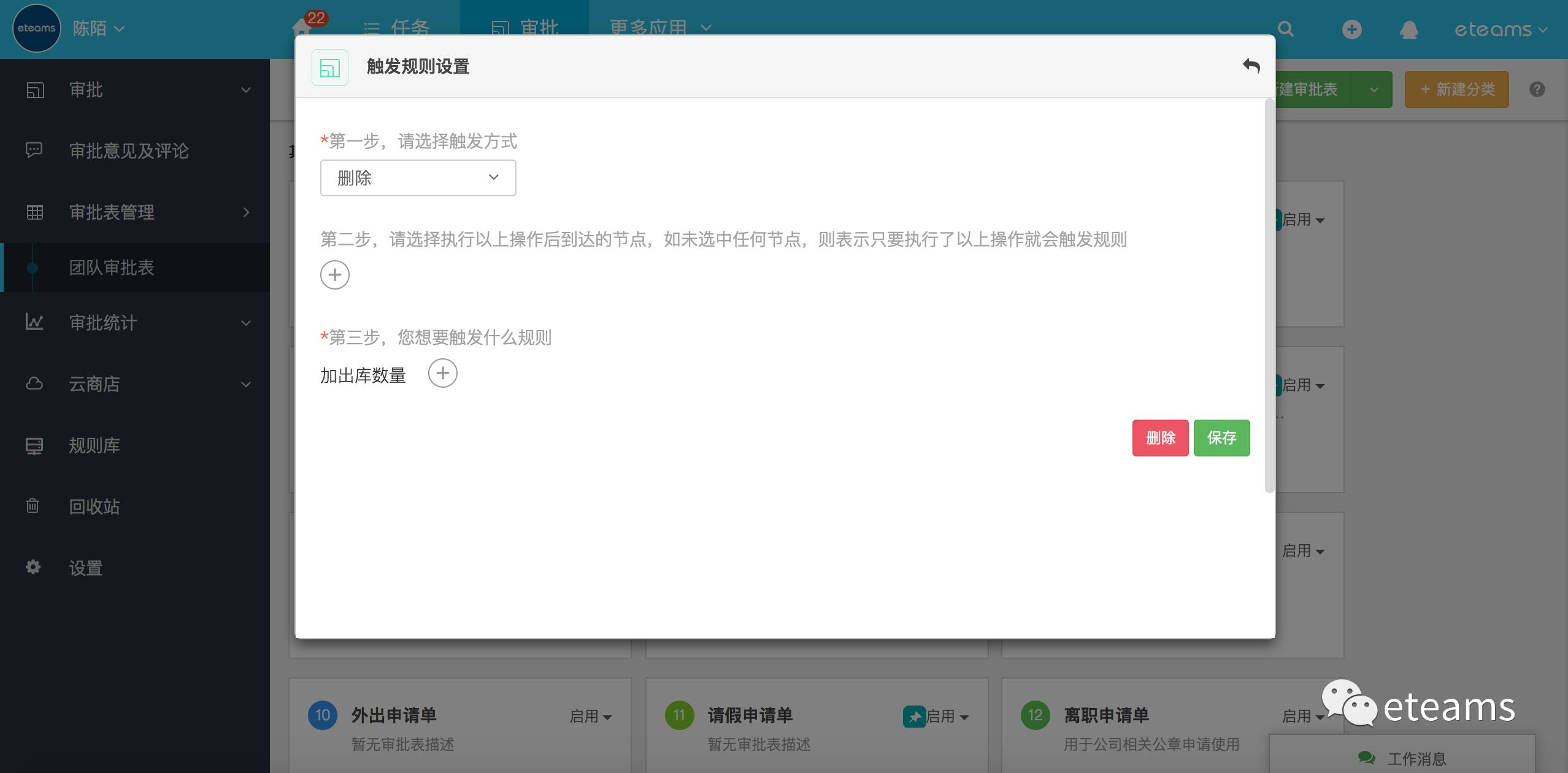Click the back arrow in dialog header
The width and height of the screenshot is (1568, 773).
pos(1251,66)
